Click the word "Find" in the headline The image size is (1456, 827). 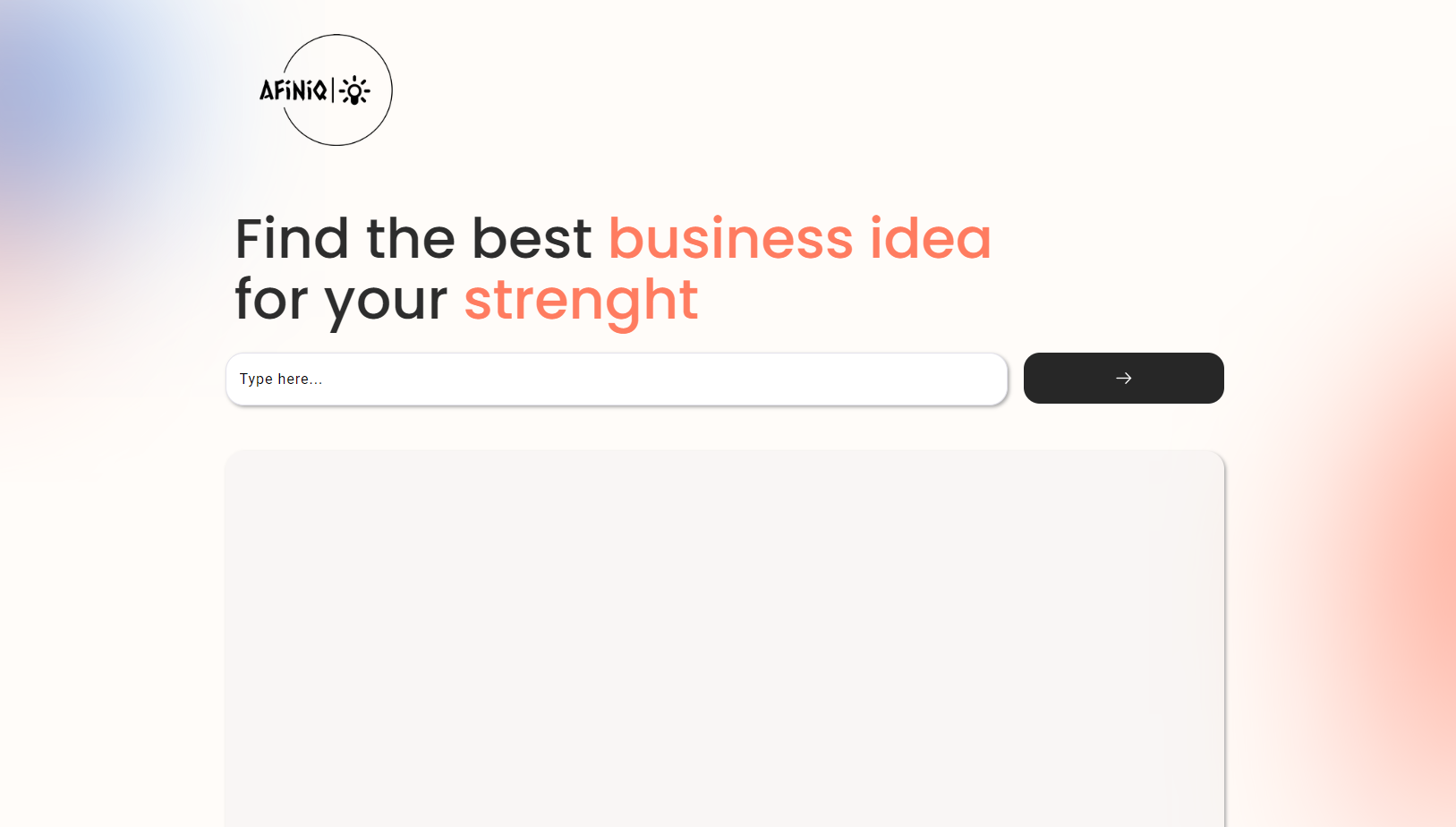pos(292,239)
